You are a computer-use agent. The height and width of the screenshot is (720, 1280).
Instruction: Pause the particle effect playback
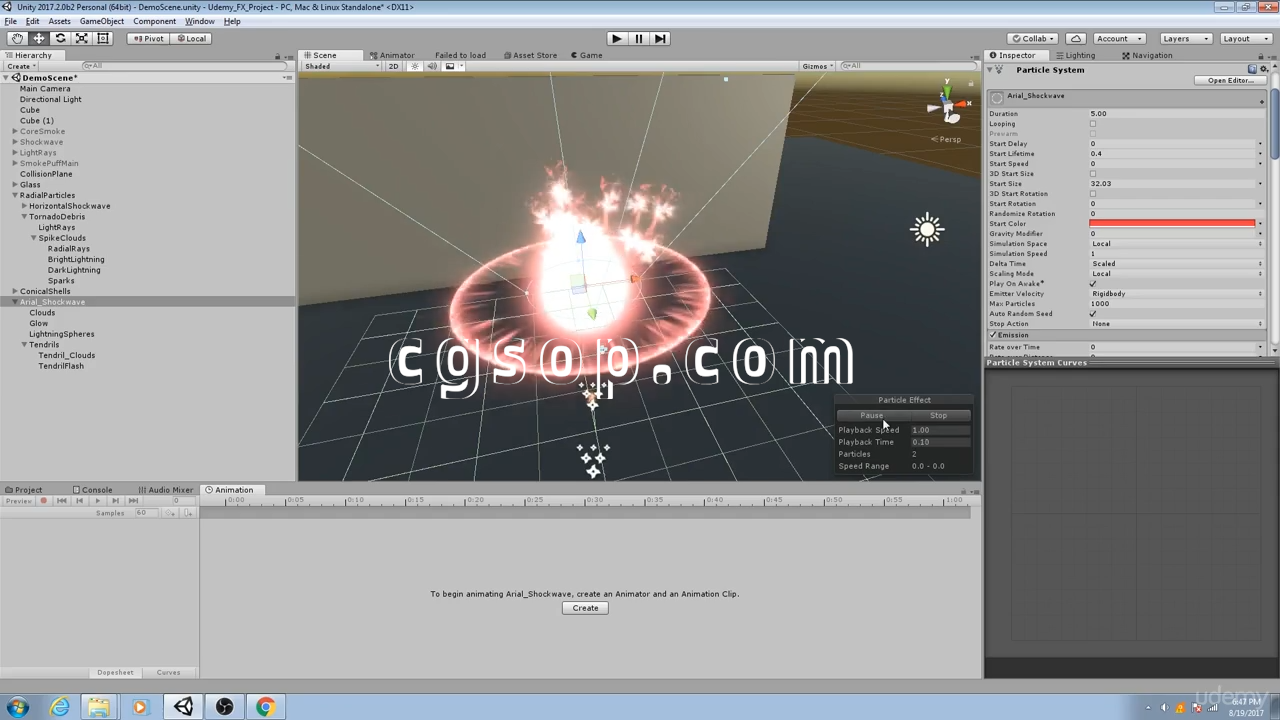pyautogui.click(x=871, y=415)
